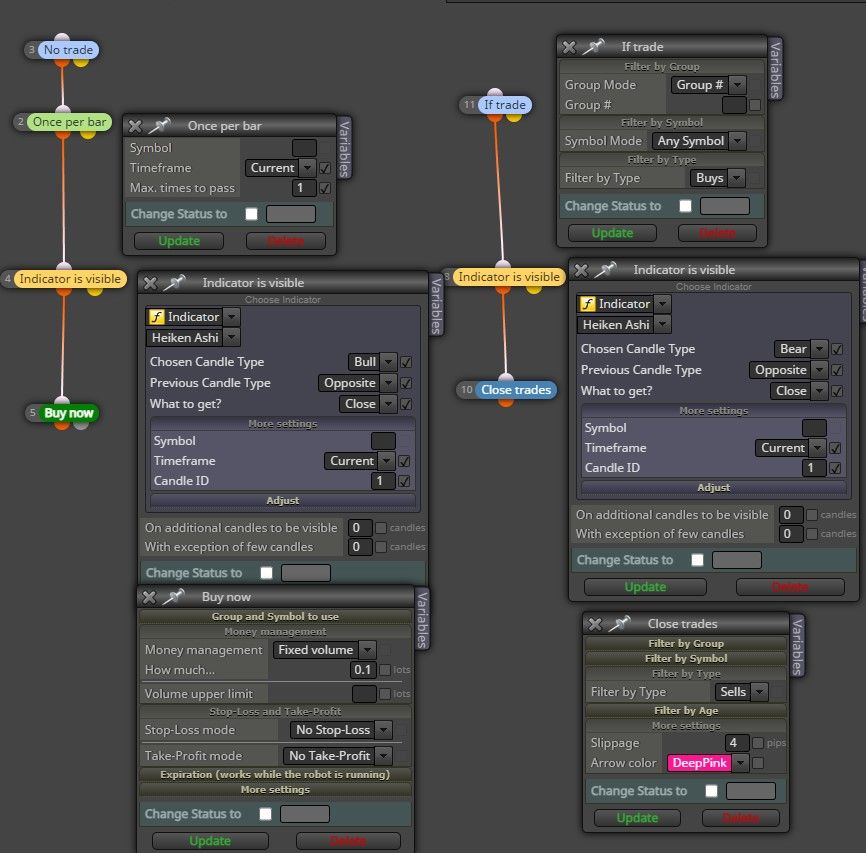
Task: Open Timeframe Current dropdown in Once per bar
Action: pyautogui.click(x=281, y=167)
